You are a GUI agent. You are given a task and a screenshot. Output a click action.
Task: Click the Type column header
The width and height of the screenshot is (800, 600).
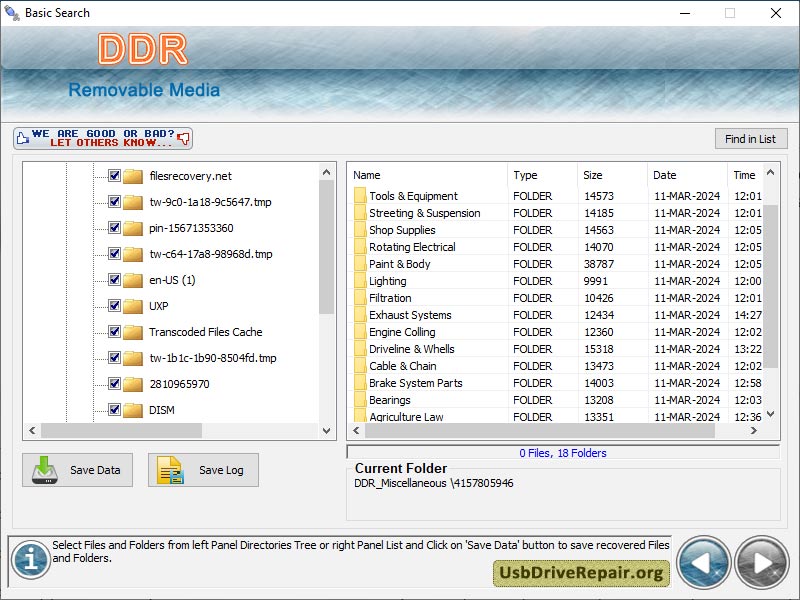point(542,175)
